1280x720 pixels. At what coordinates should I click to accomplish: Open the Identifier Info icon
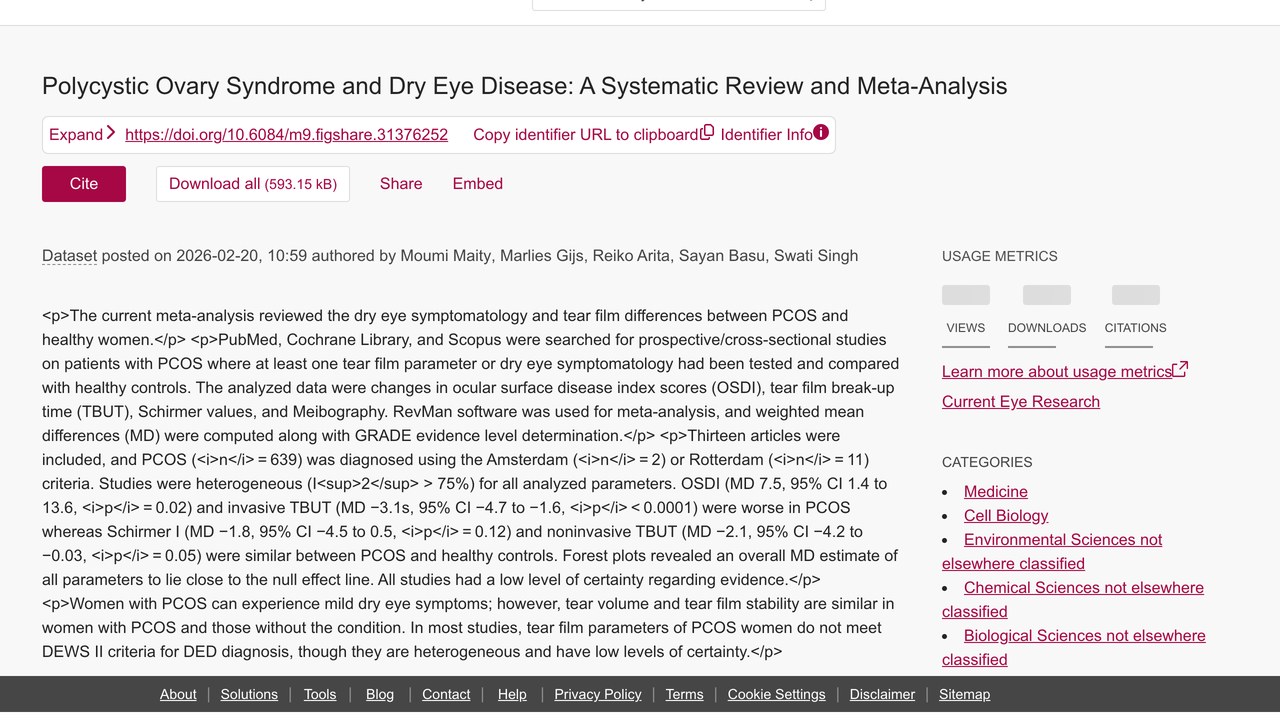point(821,132)
